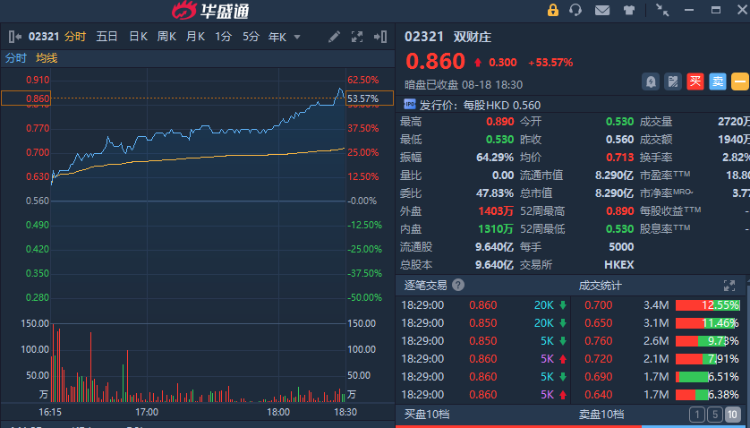
Task: Switch to the 五日 chart tab
Action: pyautogui.click(x=107, y=37)
